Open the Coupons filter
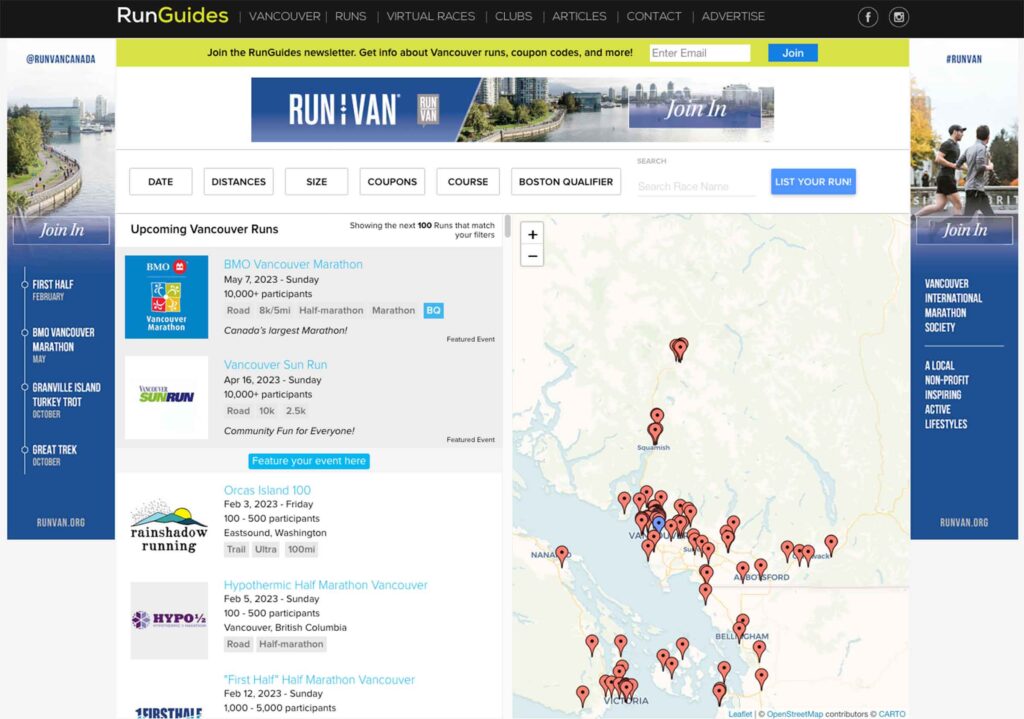The width and height of the screenshot is (1024, 719). point(392,182)
